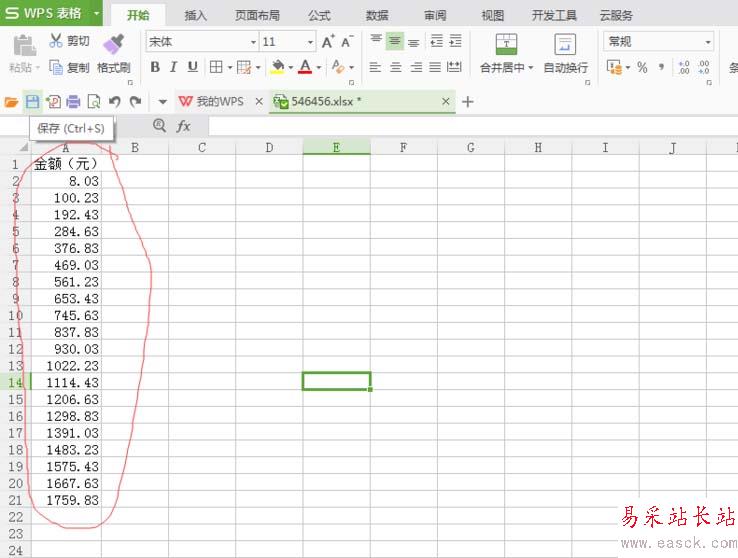Open the WPS 表格 application menu

51,13
